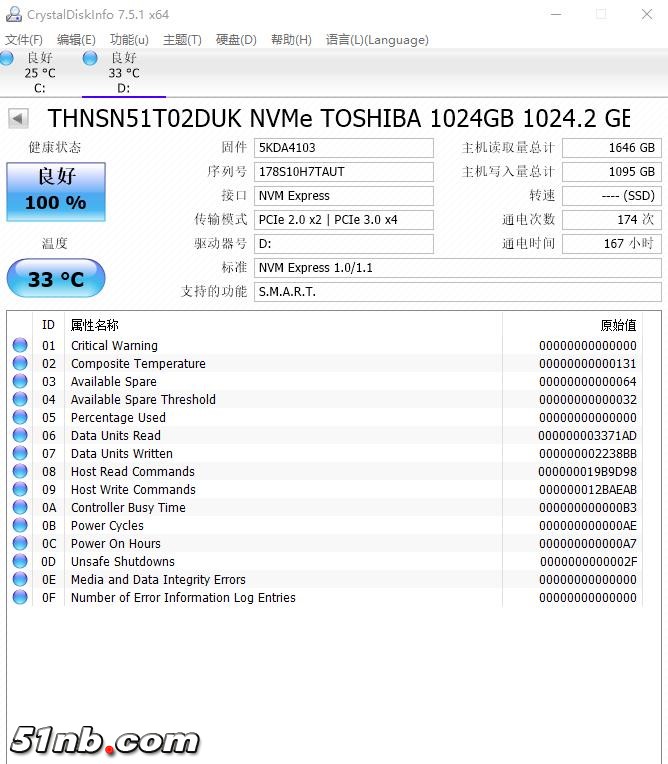Click the 33 °C temperature button
The image size is (668, 764).
tap(56, 279)
